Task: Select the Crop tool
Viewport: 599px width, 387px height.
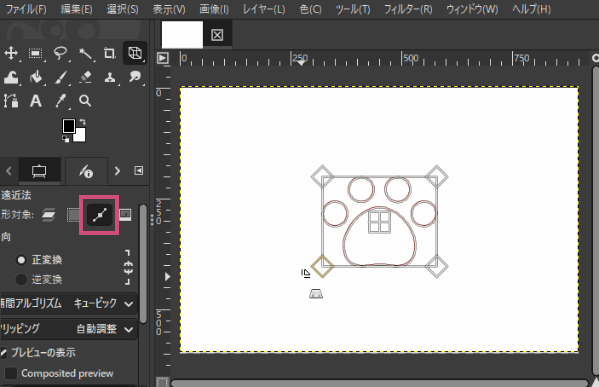Action: 110,53
